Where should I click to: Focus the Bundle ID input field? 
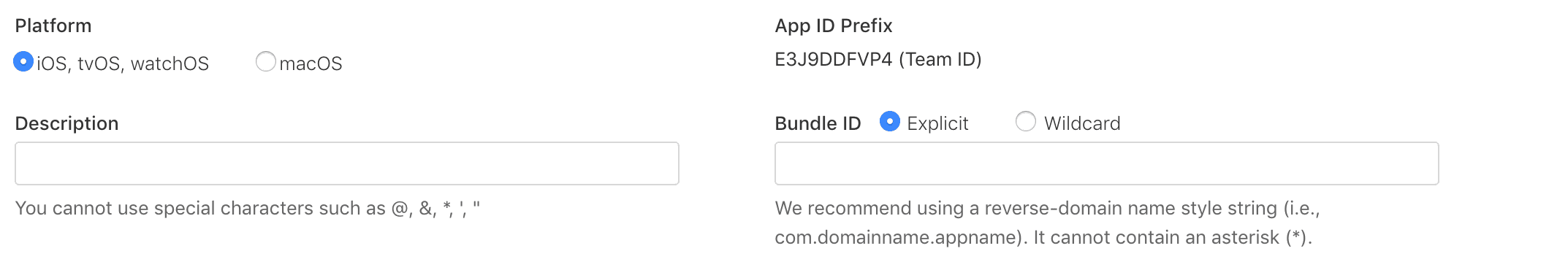click(1107, 163)
